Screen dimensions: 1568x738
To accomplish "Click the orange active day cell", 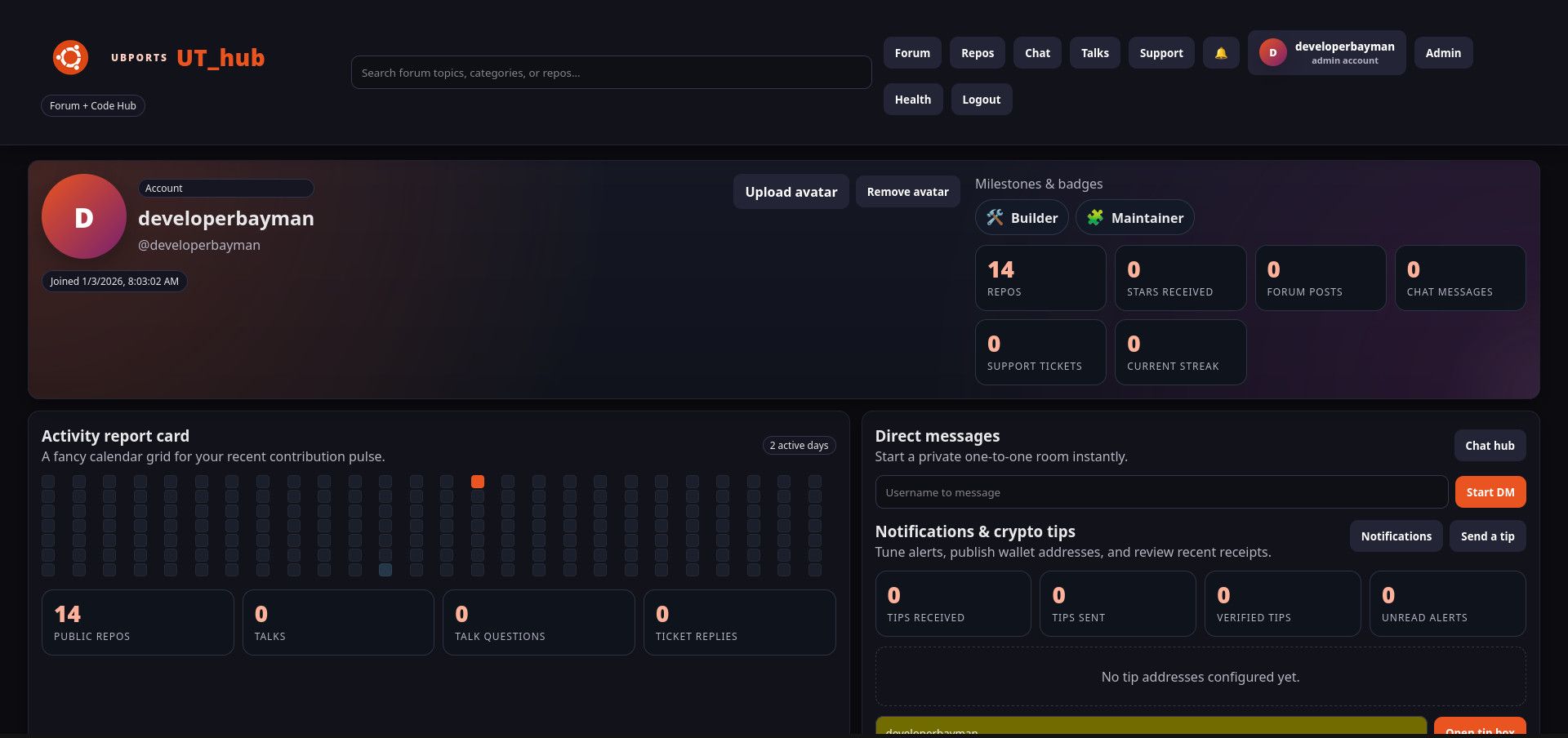I will tap(478, 482).
